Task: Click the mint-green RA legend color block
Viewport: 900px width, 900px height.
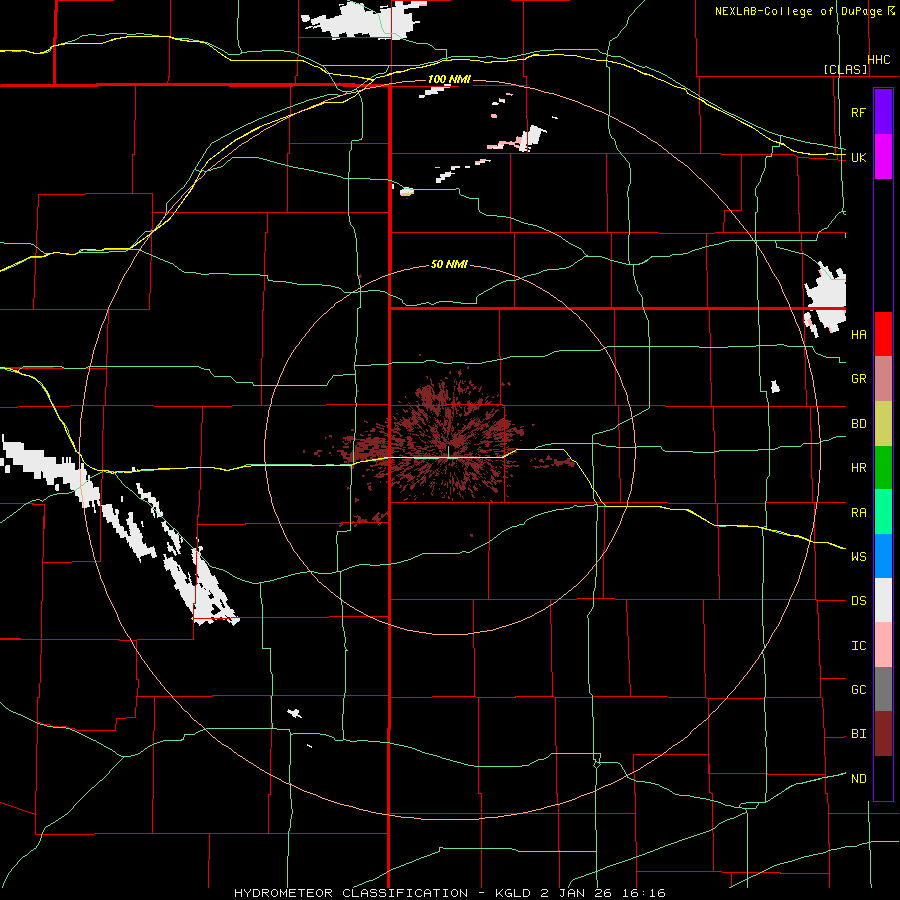Action: point(883,512)
